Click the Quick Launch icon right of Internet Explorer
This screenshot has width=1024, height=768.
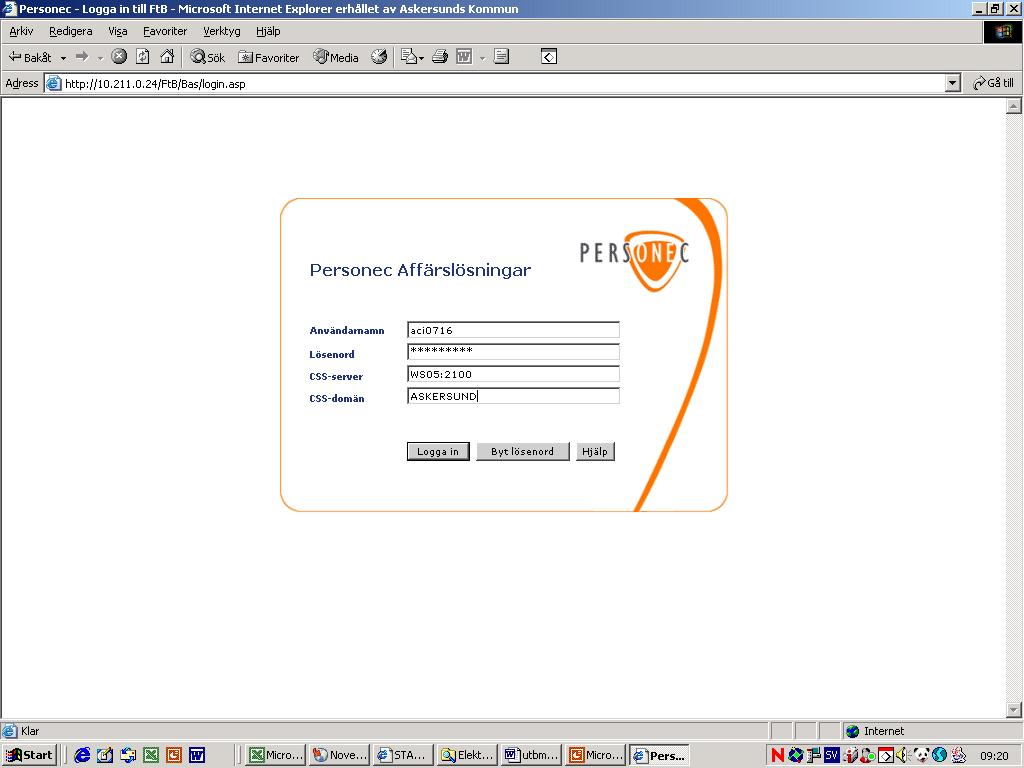(105, 755)
